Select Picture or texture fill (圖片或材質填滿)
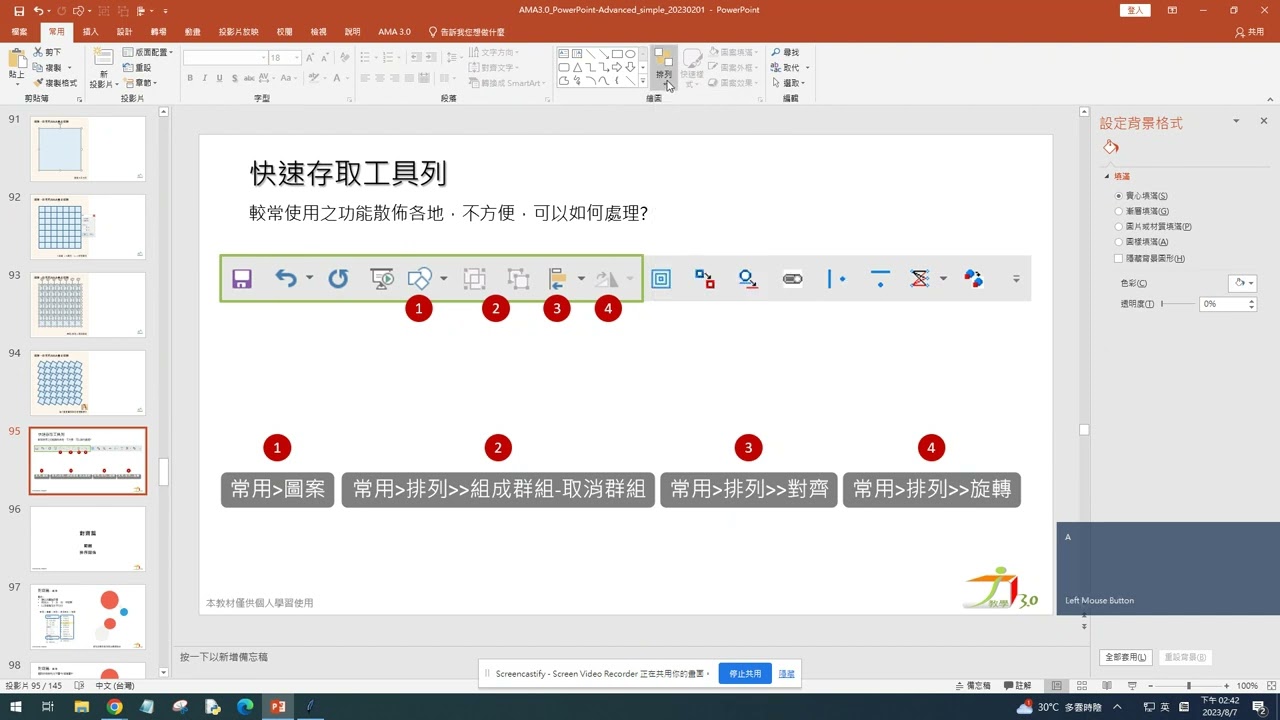Image resolution: width=1280 pixels, height=720 pixels. click(1119, 227)
